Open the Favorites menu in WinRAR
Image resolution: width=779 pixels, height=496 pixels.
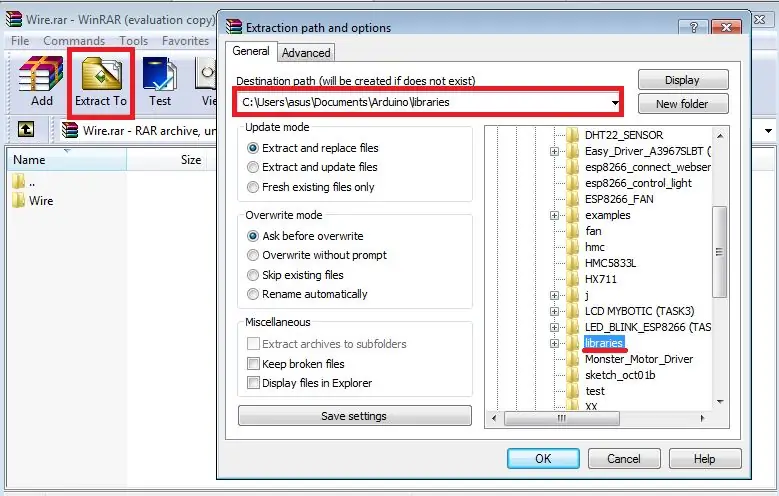point(185,41)
